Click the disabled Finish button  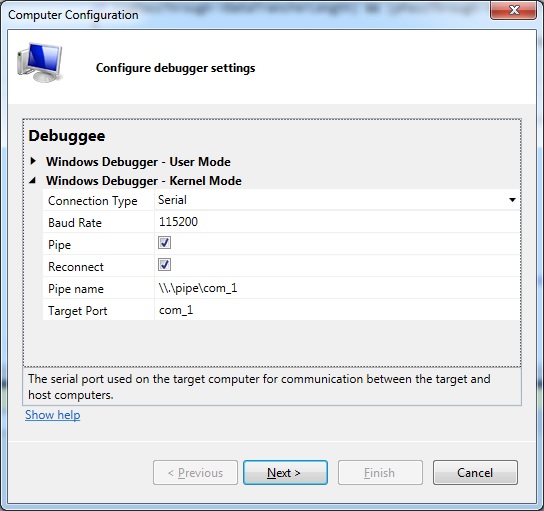pos(380,472)
